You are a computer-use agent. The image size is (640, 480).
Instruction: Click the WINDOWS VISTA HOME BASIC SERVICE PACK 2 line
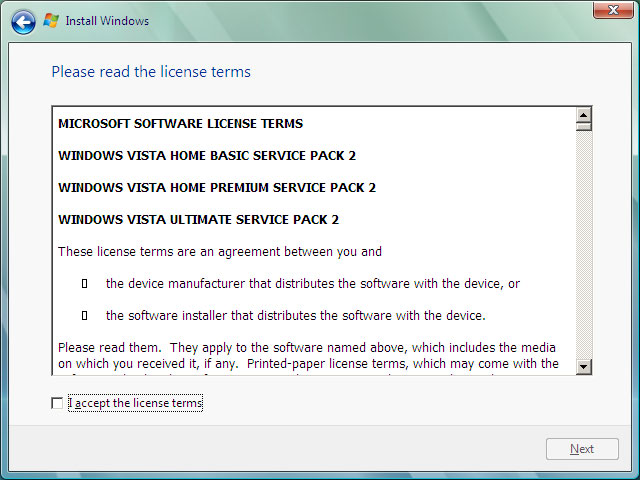pos(207,156)
